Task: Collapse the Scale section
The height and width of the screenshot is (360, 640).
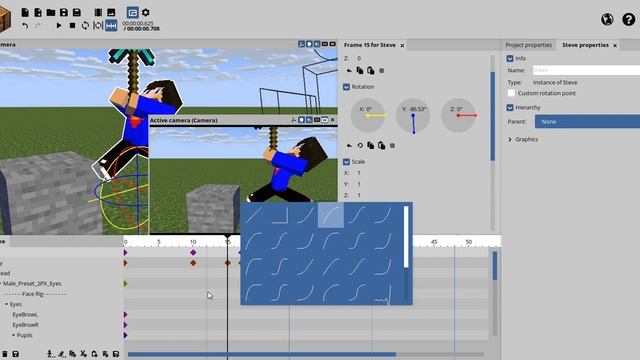Action: click(x=346, y=162)
